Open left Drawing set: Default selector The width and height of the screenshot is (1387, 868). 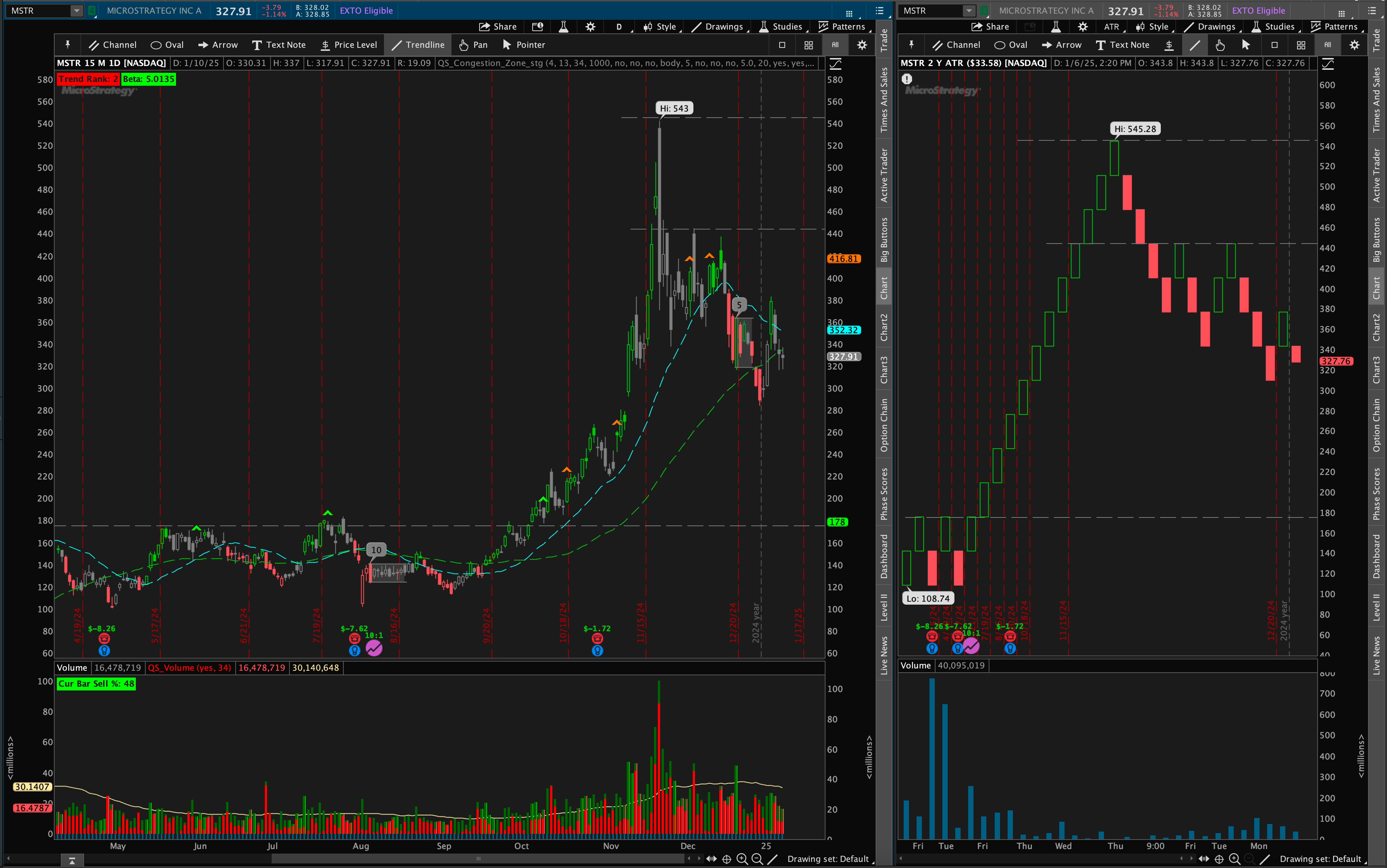tap(827, 859)
